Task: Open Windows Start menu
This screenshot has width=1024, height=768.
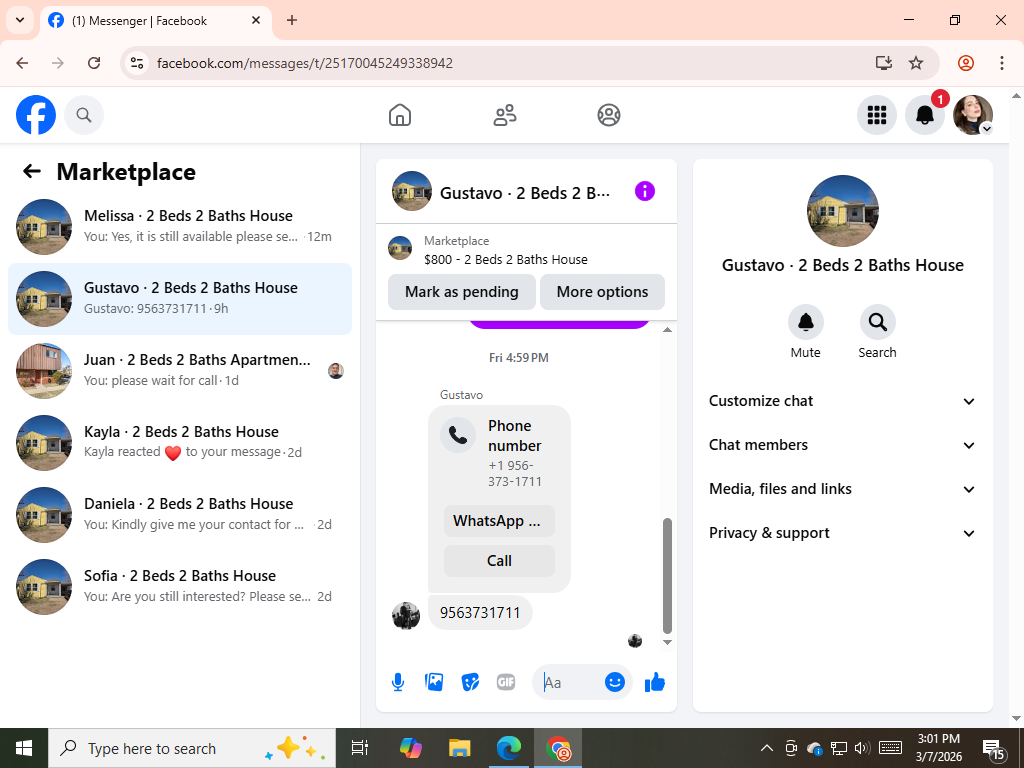Action: pyautogui.click(x=24, y=748)
